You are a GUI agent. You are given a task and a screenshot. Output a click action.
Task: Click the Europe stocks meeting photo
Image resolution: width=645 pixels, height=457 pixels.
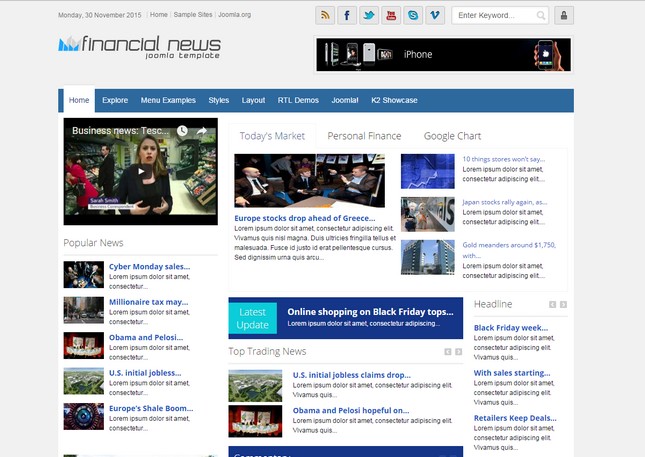click(310, 181)
